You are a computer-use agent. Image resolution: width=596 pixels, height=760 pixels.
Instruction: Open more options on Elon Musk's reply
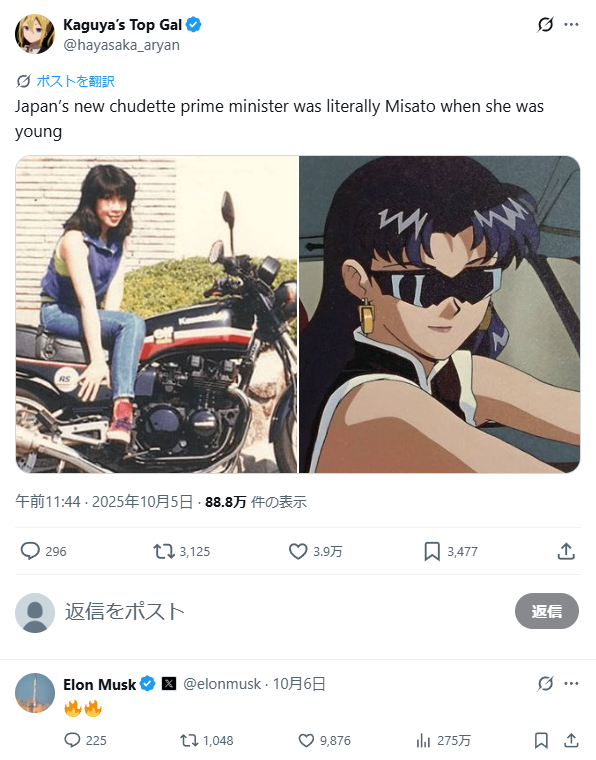(571, 683)
